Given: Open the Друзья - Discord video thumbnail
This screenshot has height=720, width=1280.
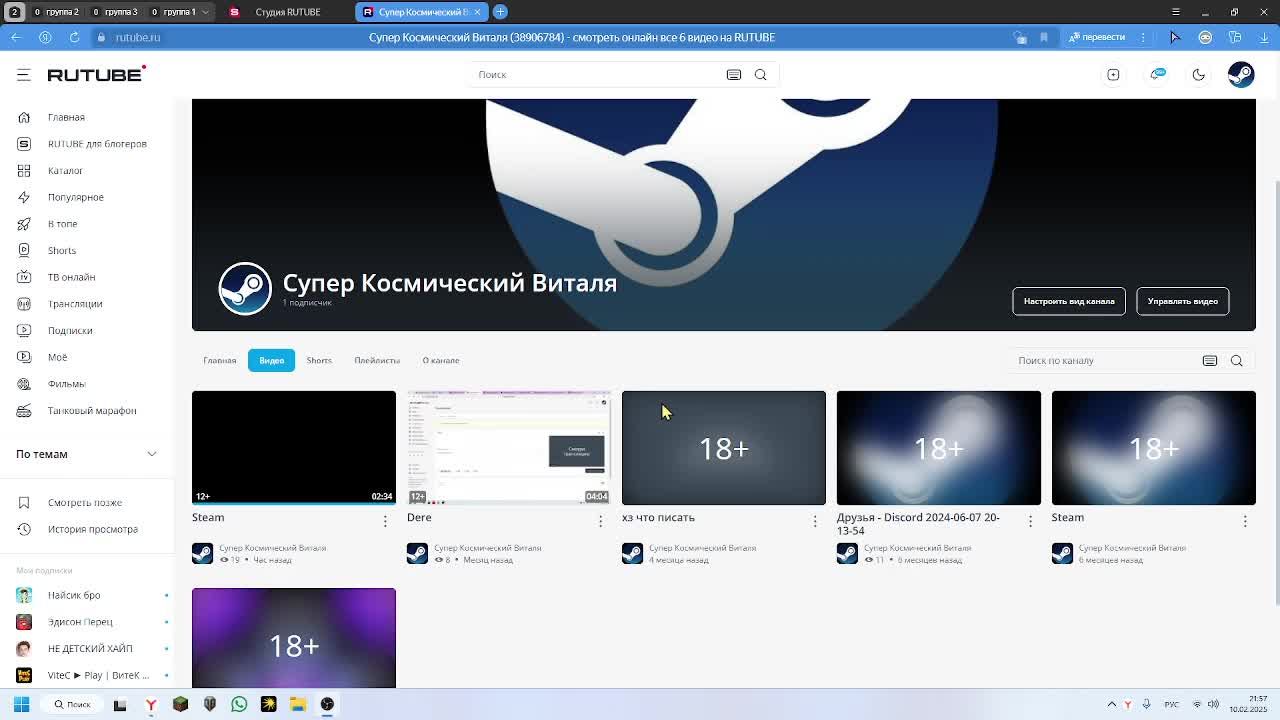Looking at the screenshot, I should [939, 447].
